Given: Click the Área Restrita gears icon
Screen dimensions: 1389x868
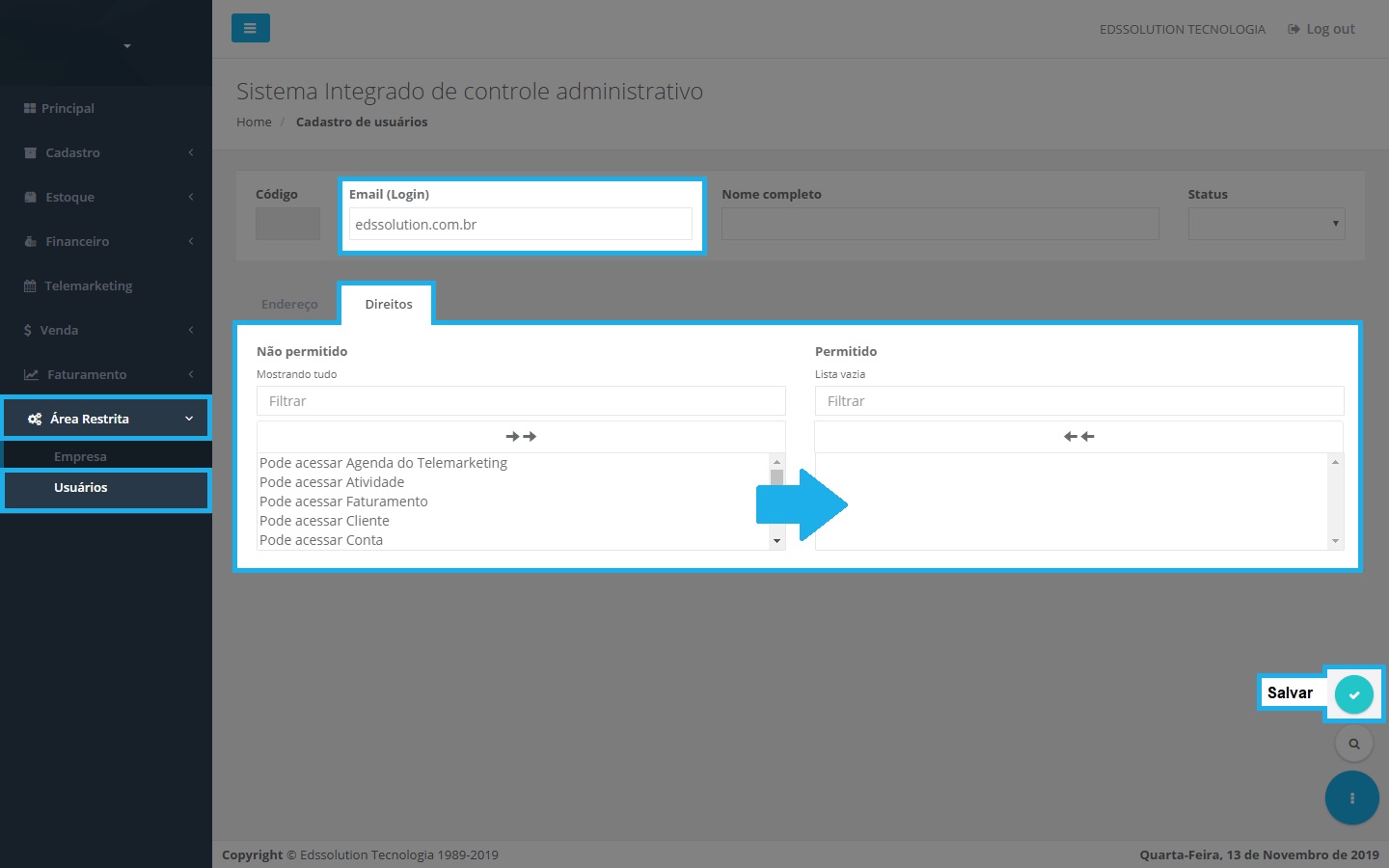Looking at the screenshot, I should coord(35,419).
